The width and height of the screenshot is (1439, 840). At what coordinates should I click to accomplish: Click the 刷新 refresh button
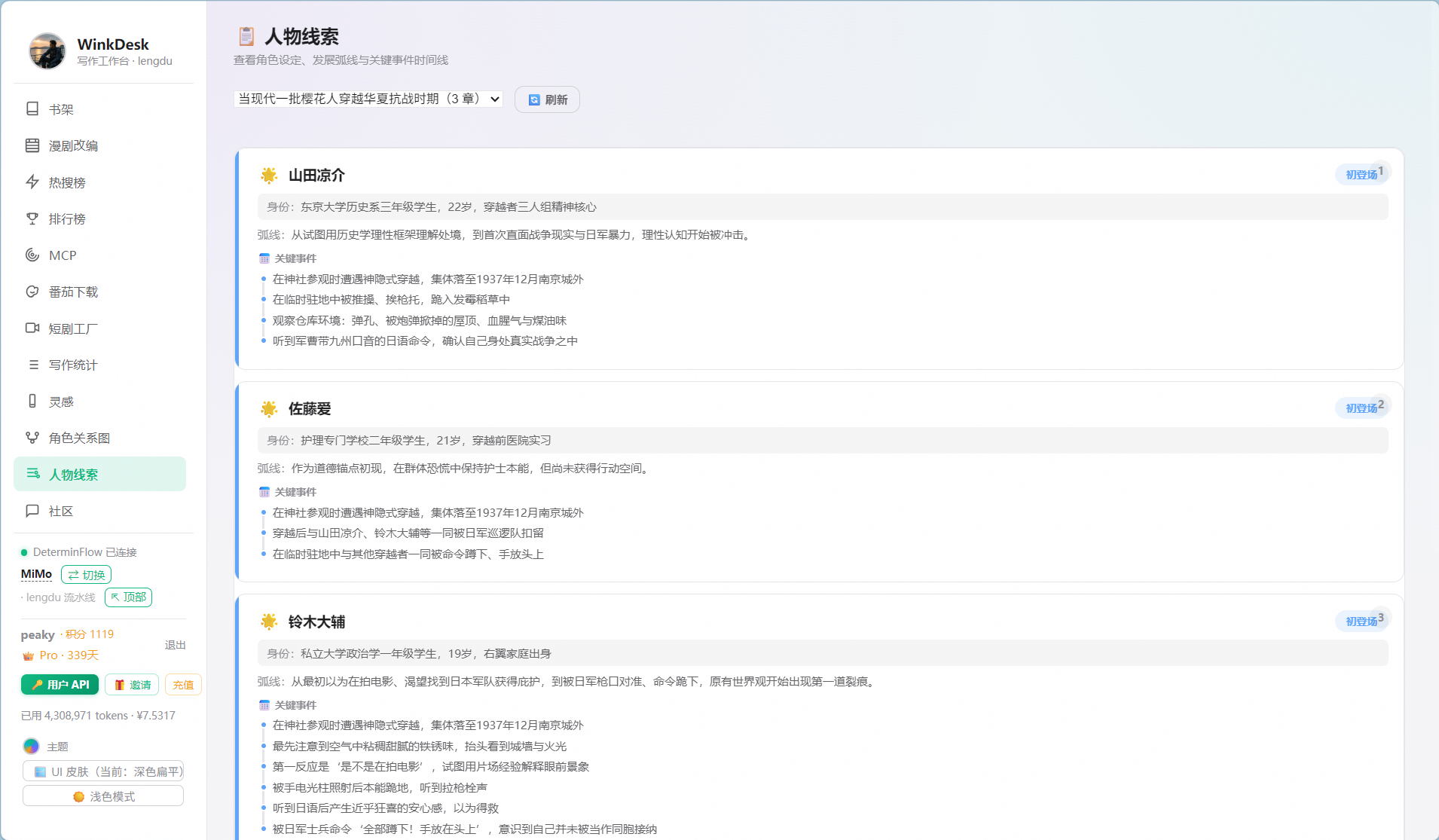[x=548, y=99]
